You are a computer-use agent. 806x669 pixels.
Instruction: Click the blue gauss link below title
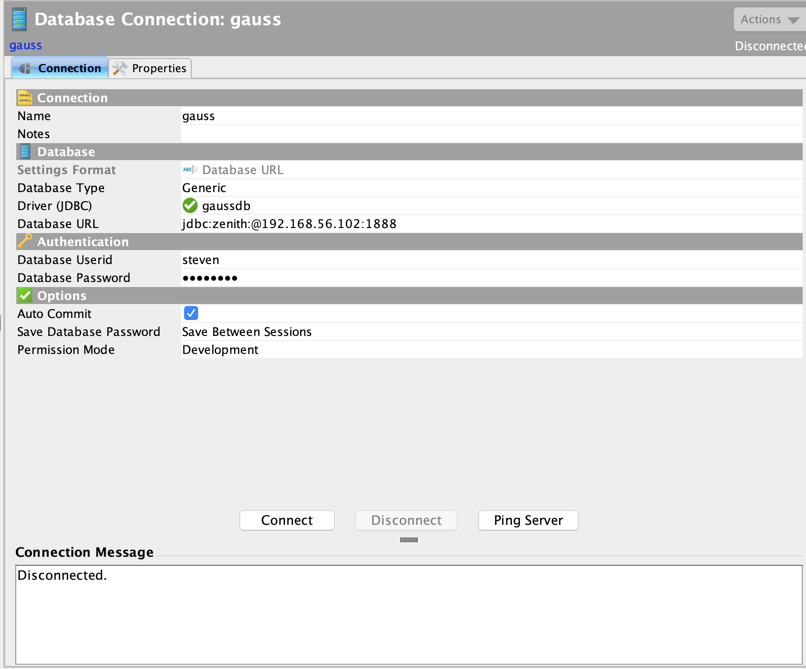tap(26, 45)
